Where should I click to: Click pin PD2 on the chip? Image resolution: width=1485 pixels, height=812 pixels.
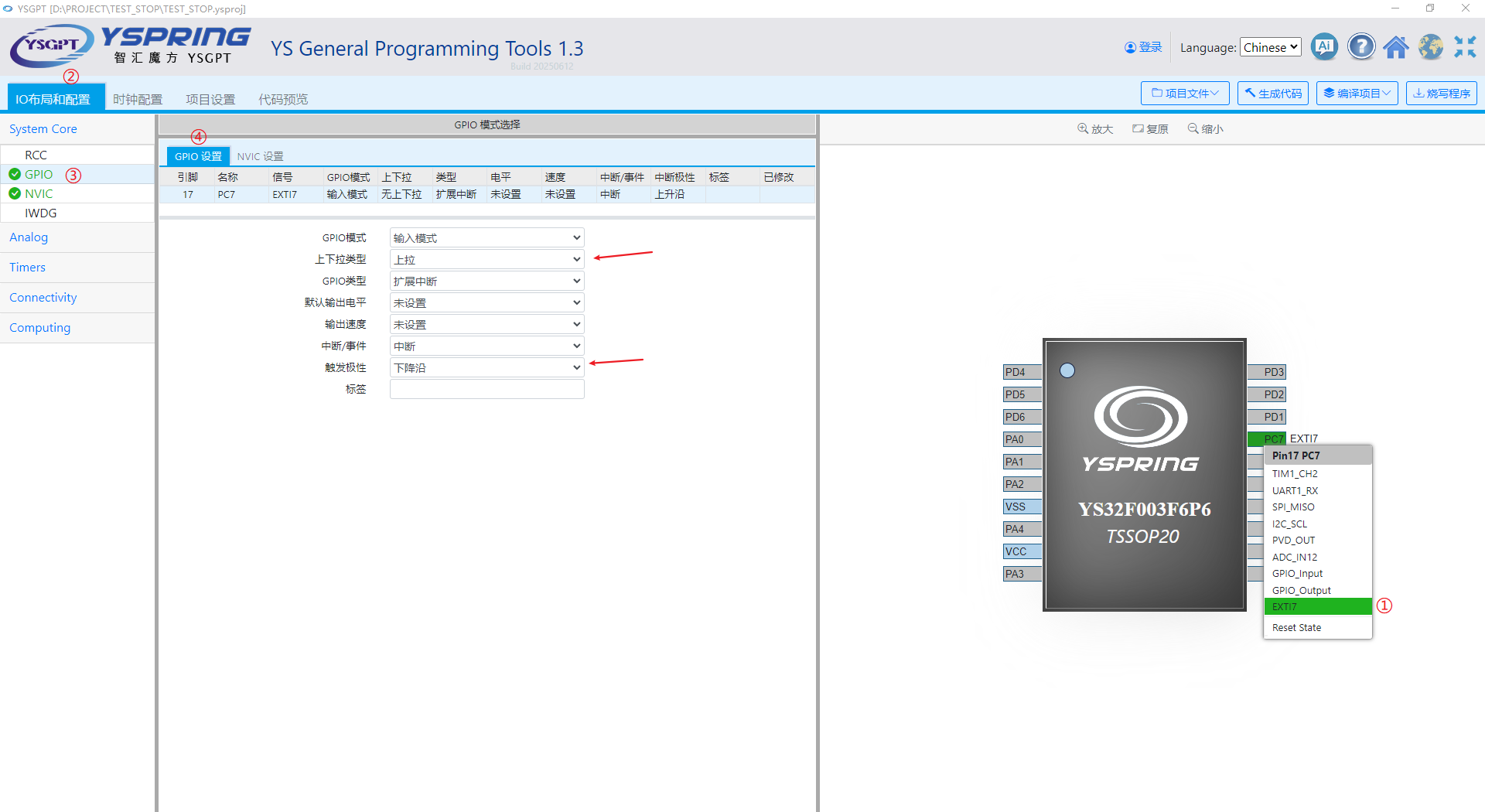coord(1267,394)
